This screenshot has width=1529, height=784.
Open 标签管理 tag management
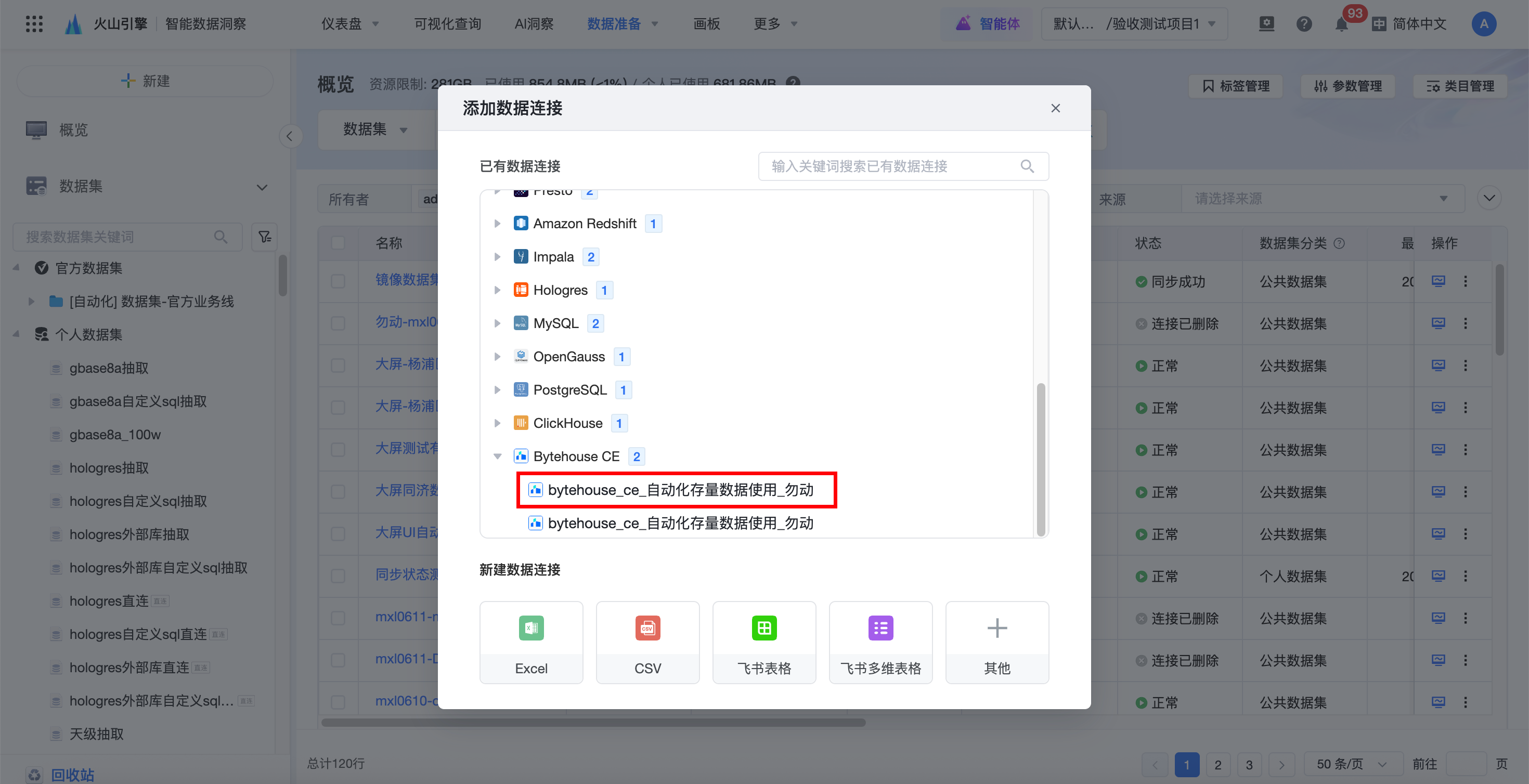pos(1236,86)
